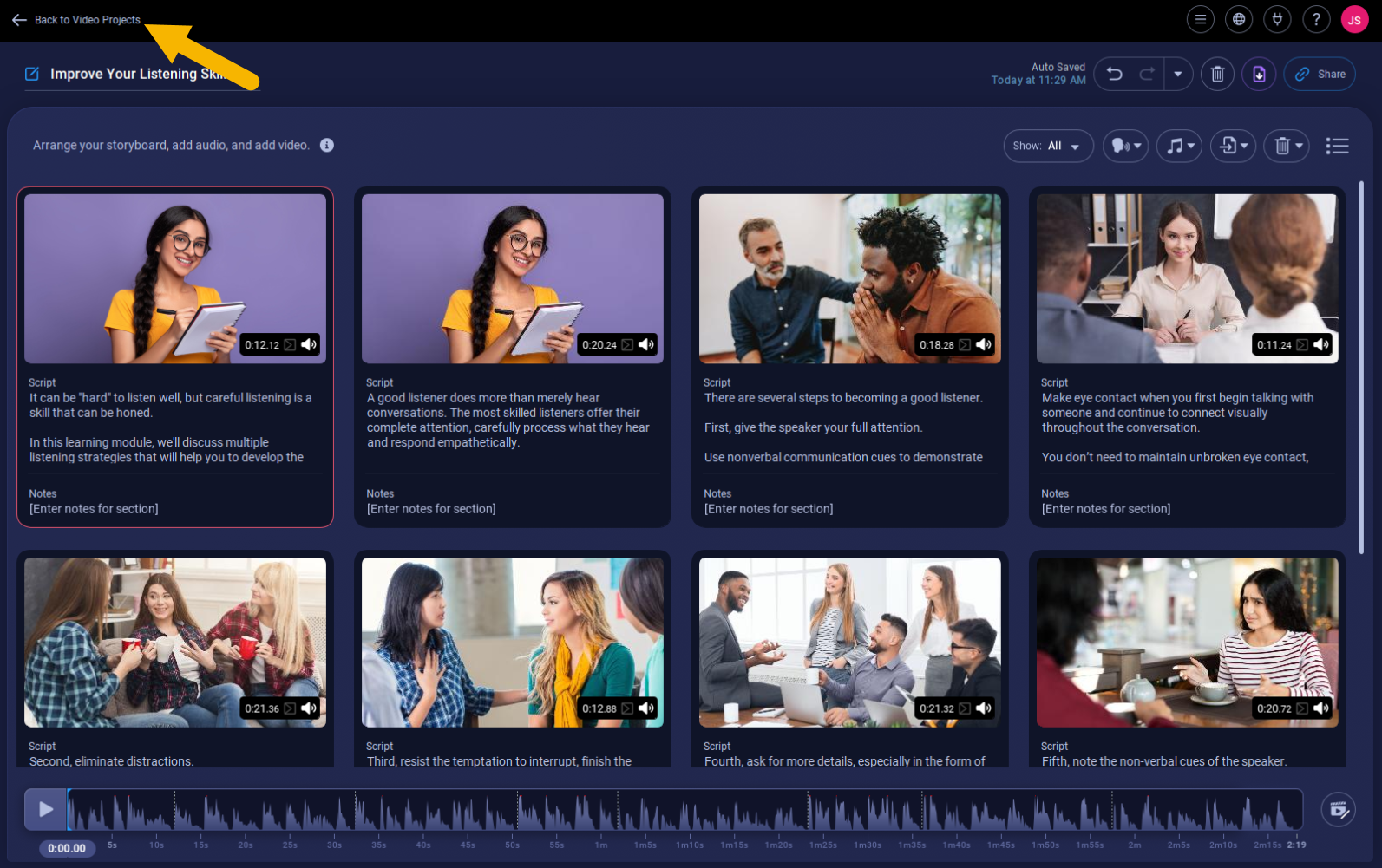Play the video timeline
This screenshot has height=868, width=1382.
[45, 809]
